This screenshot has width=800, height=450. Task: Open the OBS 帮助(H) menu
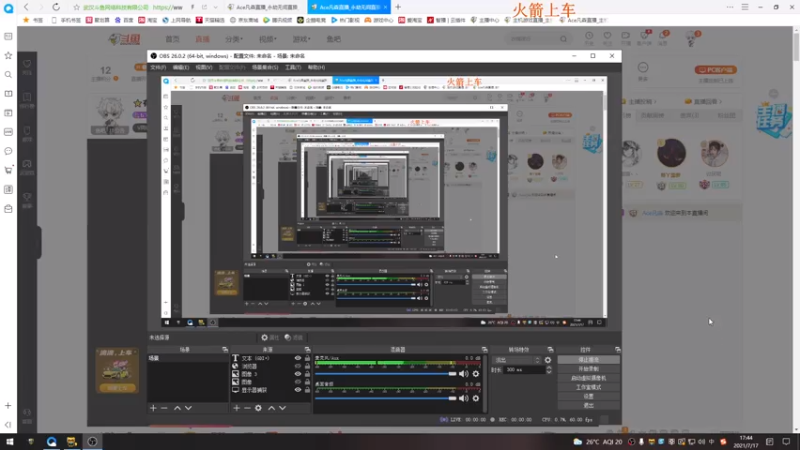pos(316,67)
